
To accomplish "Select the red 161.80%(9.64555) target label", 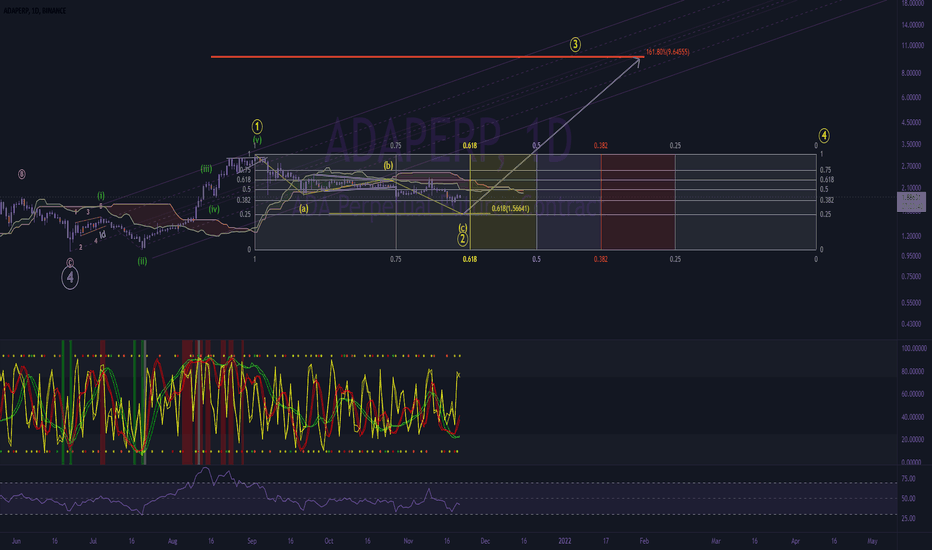I will (667, 52).
